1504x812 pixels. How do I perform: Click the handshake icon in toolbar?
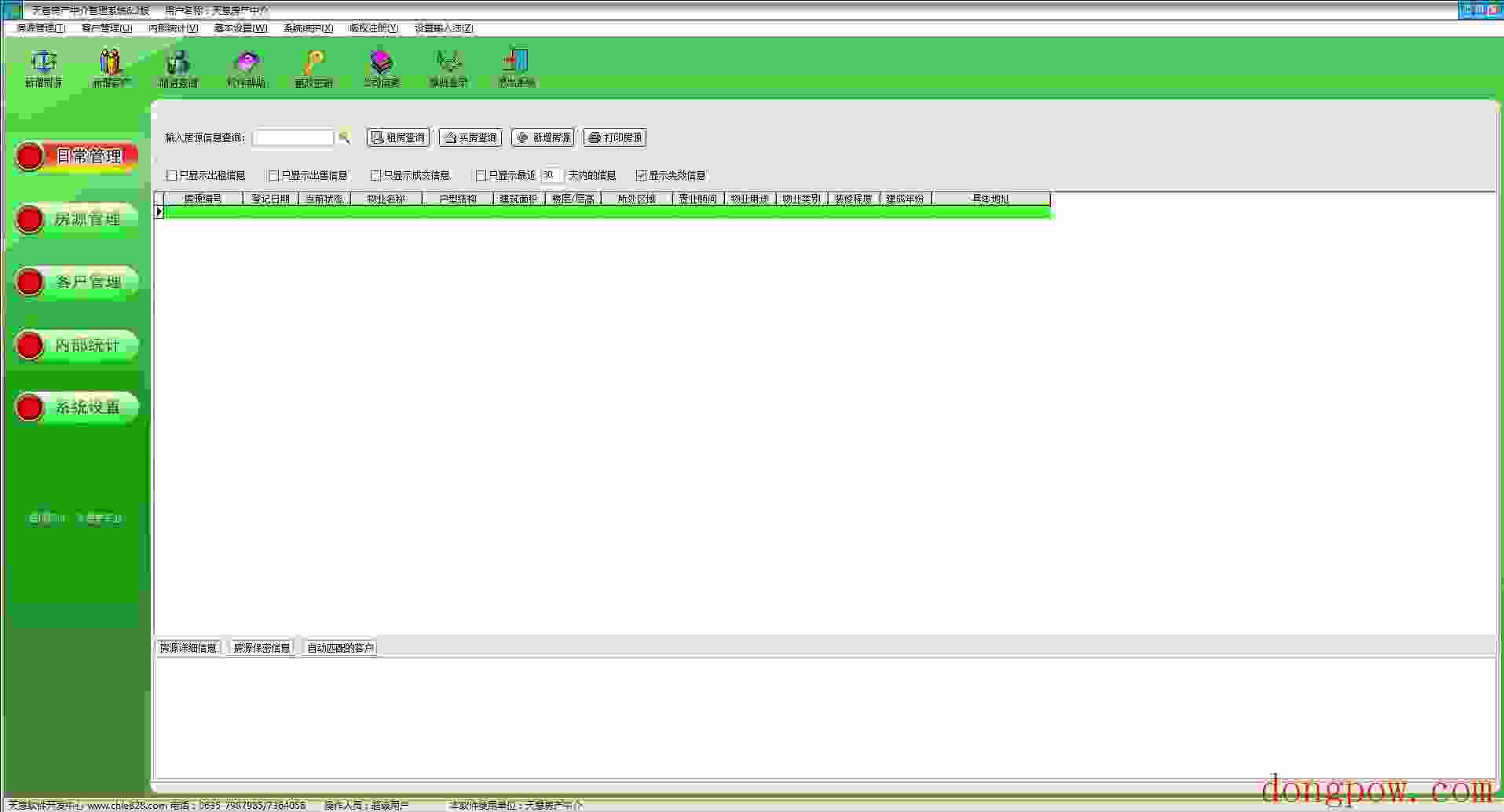tap(448, 62)
